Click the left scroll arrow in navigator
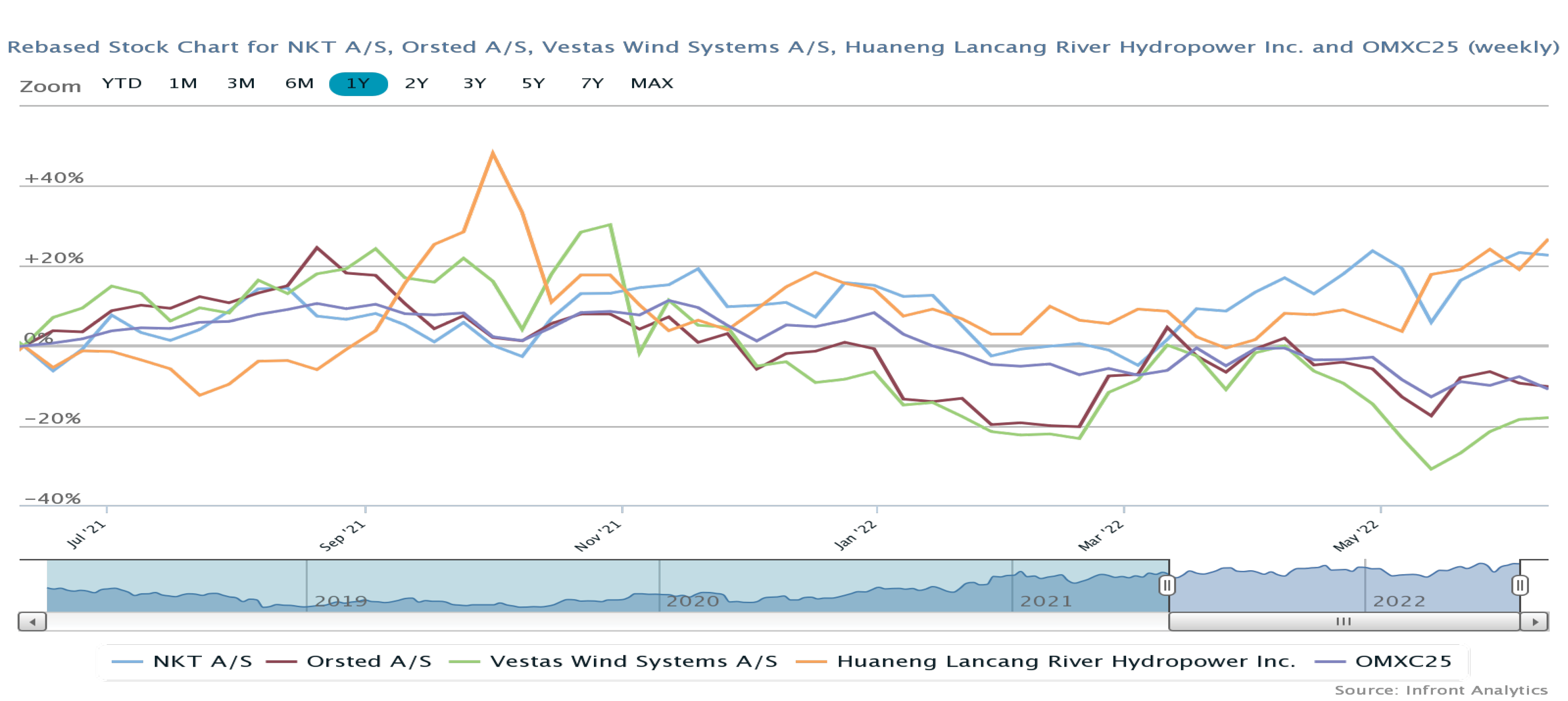Viewport: 1568px width, 701px height. pos(32,622)
